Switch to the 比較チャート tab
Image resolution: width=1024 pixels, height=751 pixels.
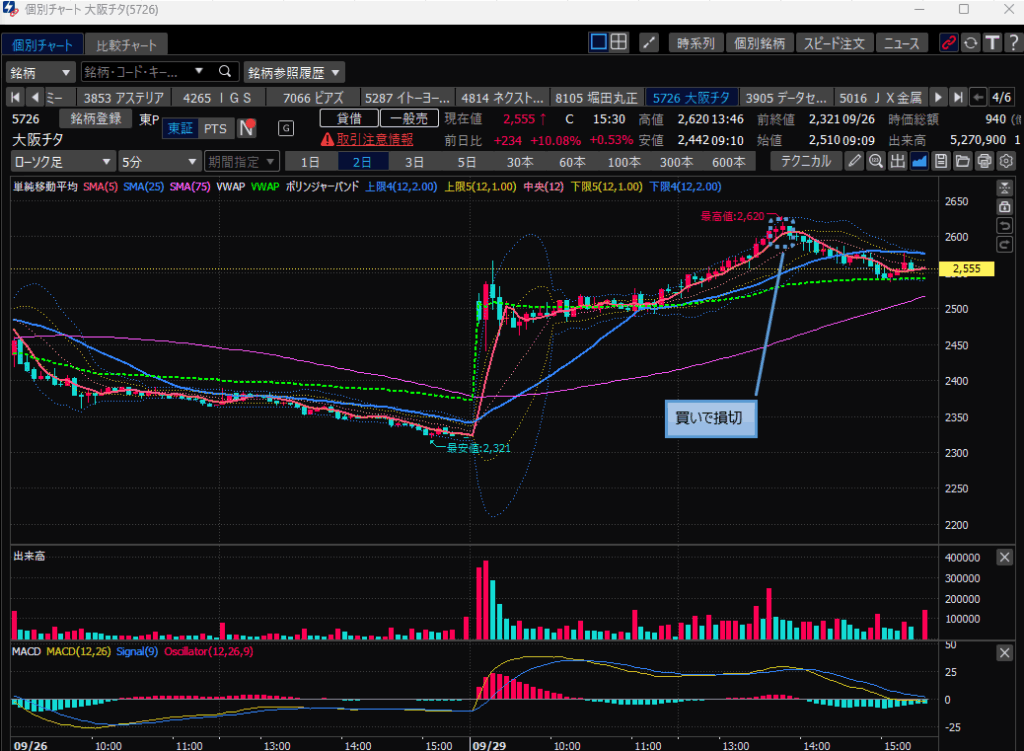click(x=125, y=45)
